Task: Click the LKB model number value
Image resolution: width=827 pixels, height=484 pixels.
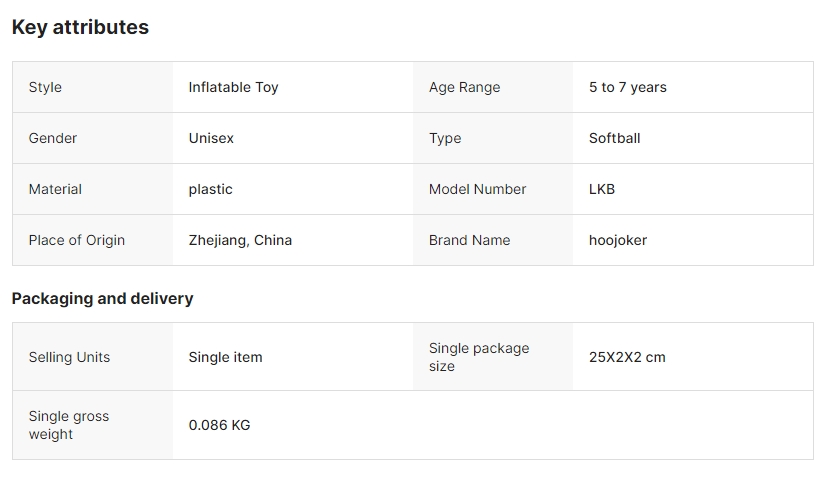Action: [x=602, y=189]
